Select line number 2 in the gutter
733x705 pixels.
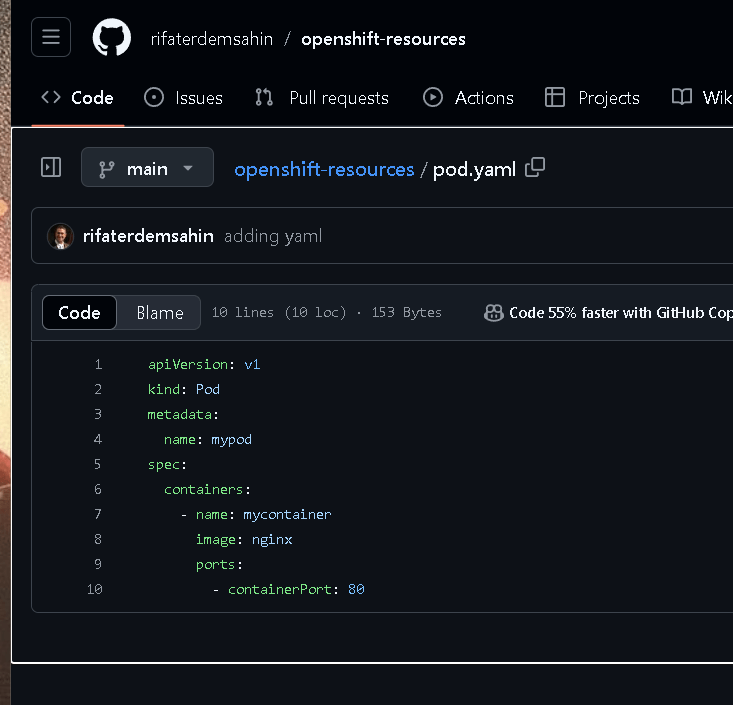[x=98, y=389]
